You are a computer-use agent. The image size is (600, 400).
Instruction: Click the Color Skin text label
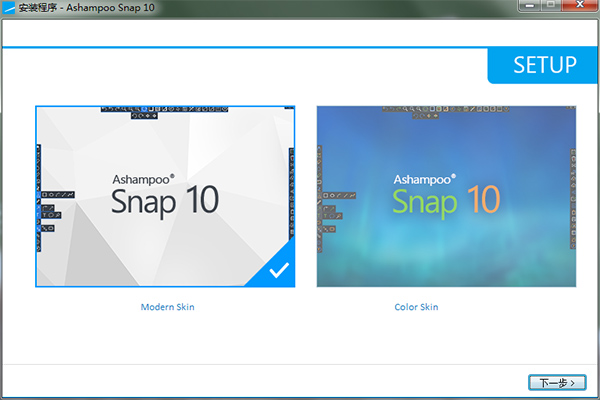[416, 307]
